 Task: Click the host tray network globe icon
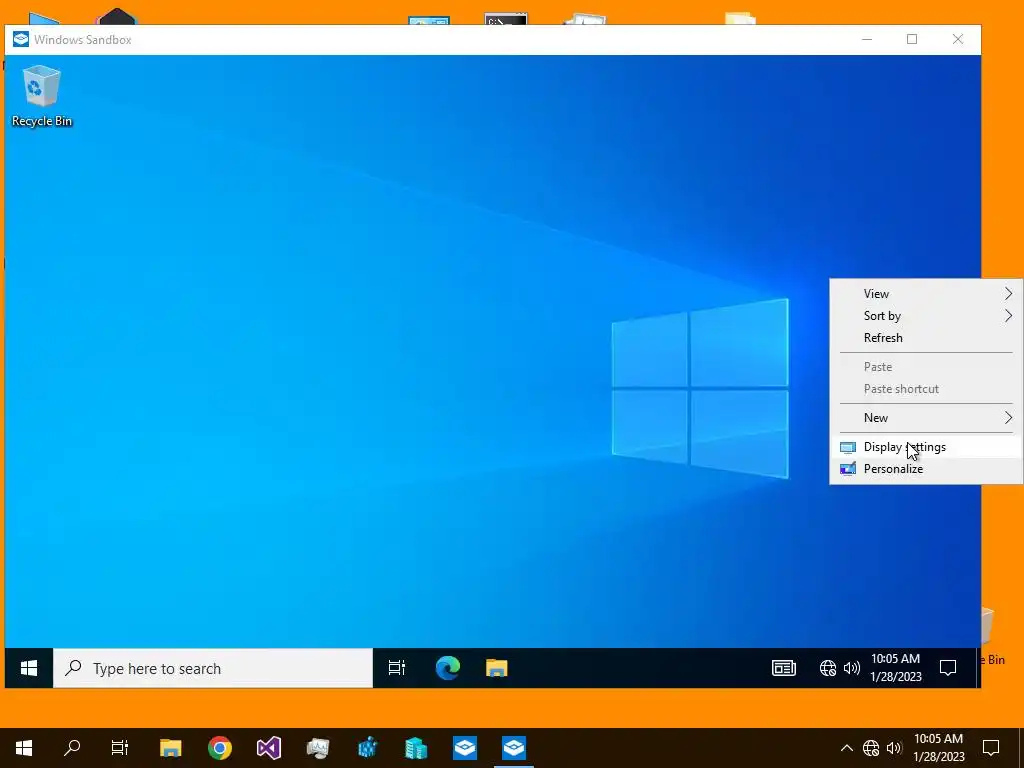[x=871, y=748]
